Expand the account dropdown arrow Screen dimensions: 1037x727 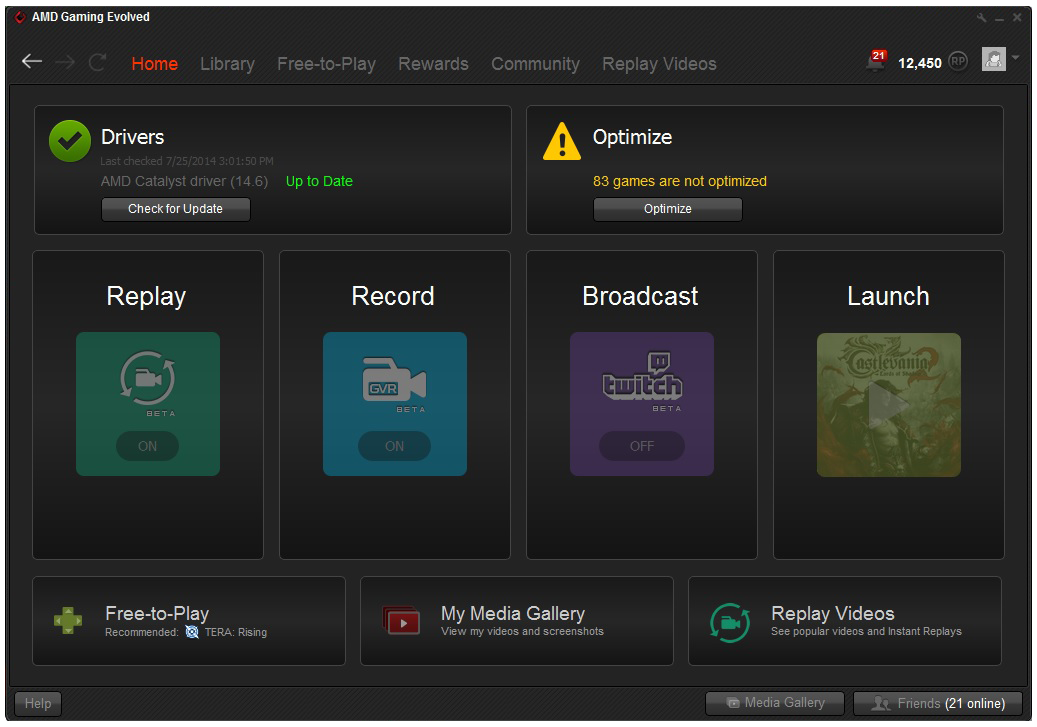(1015, 58)
